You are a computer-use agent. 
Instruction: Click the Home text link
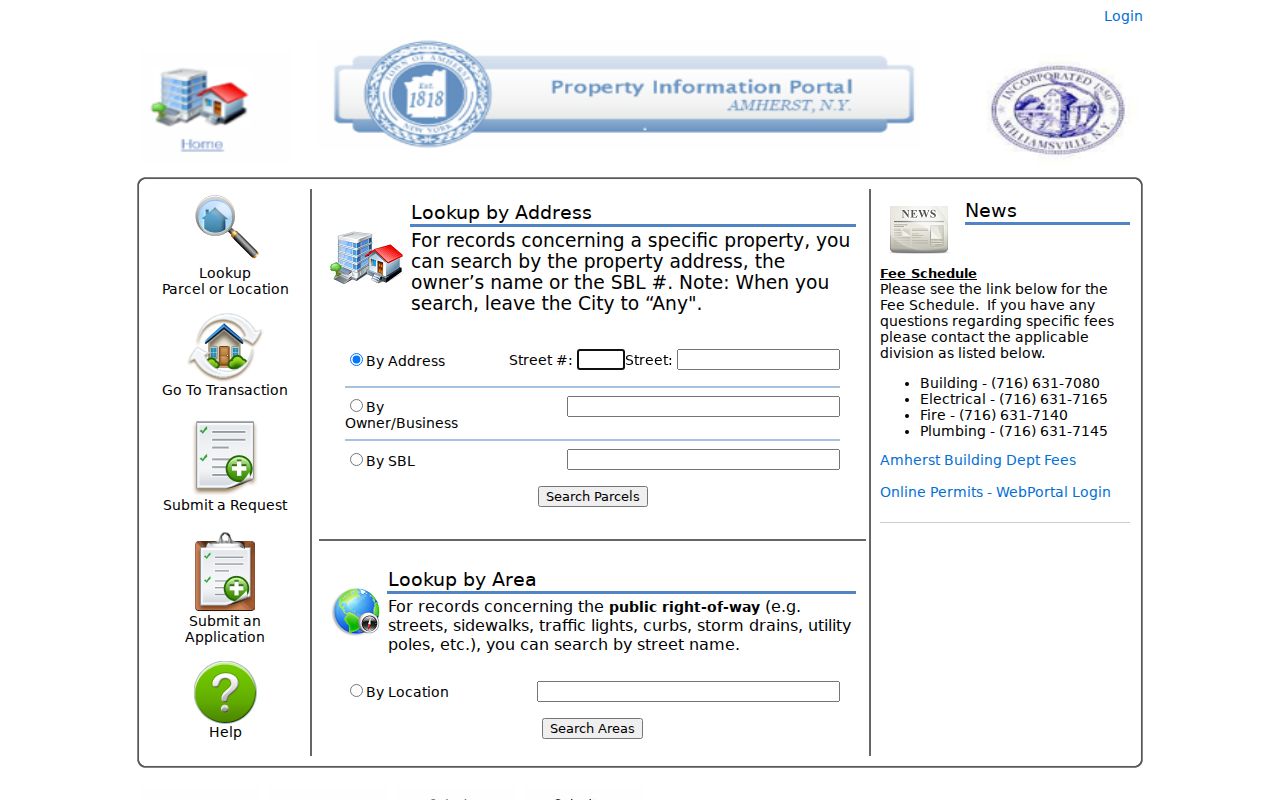(x=202, y=145)
